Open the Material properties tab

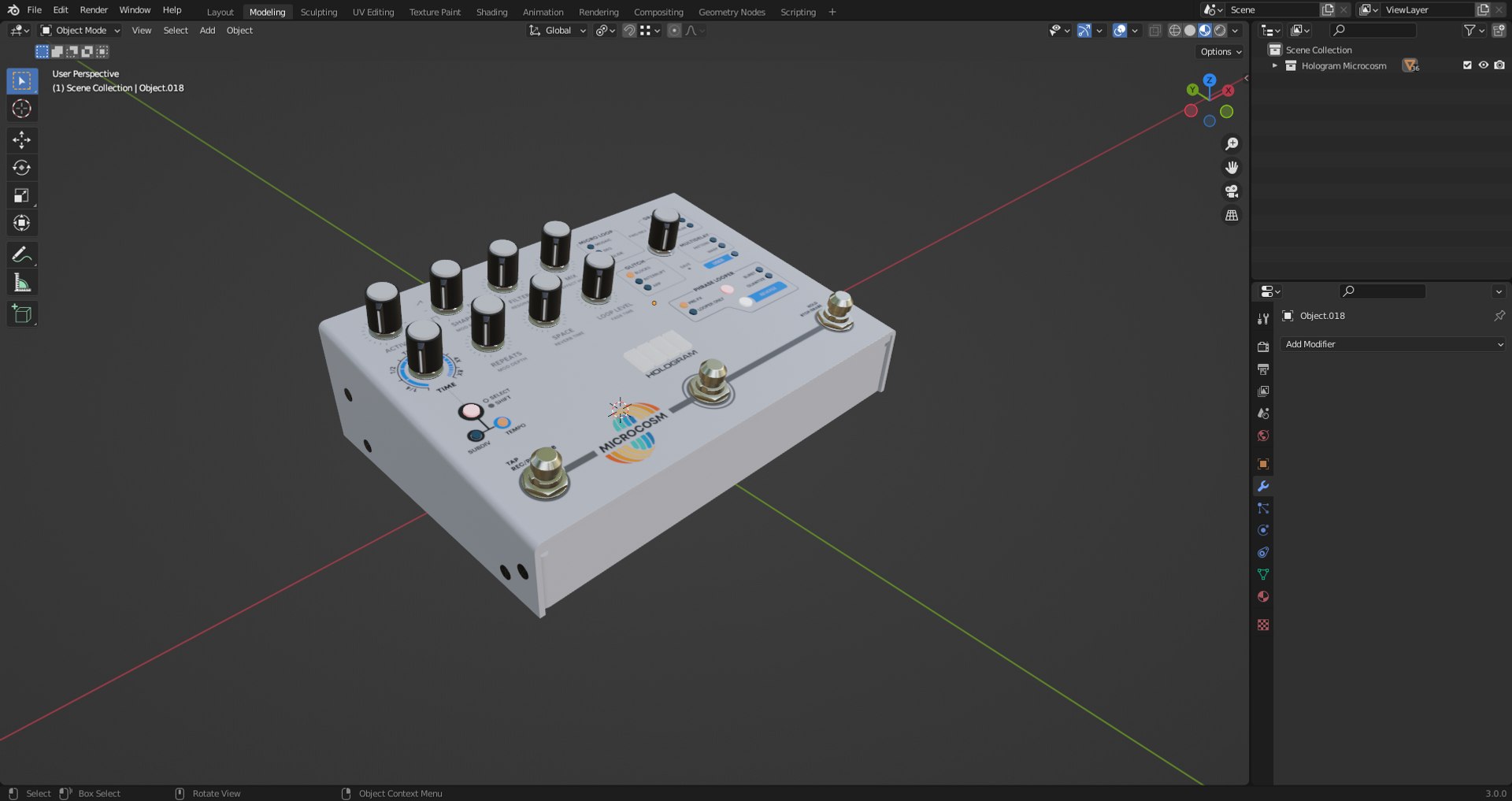[1263, 597]
